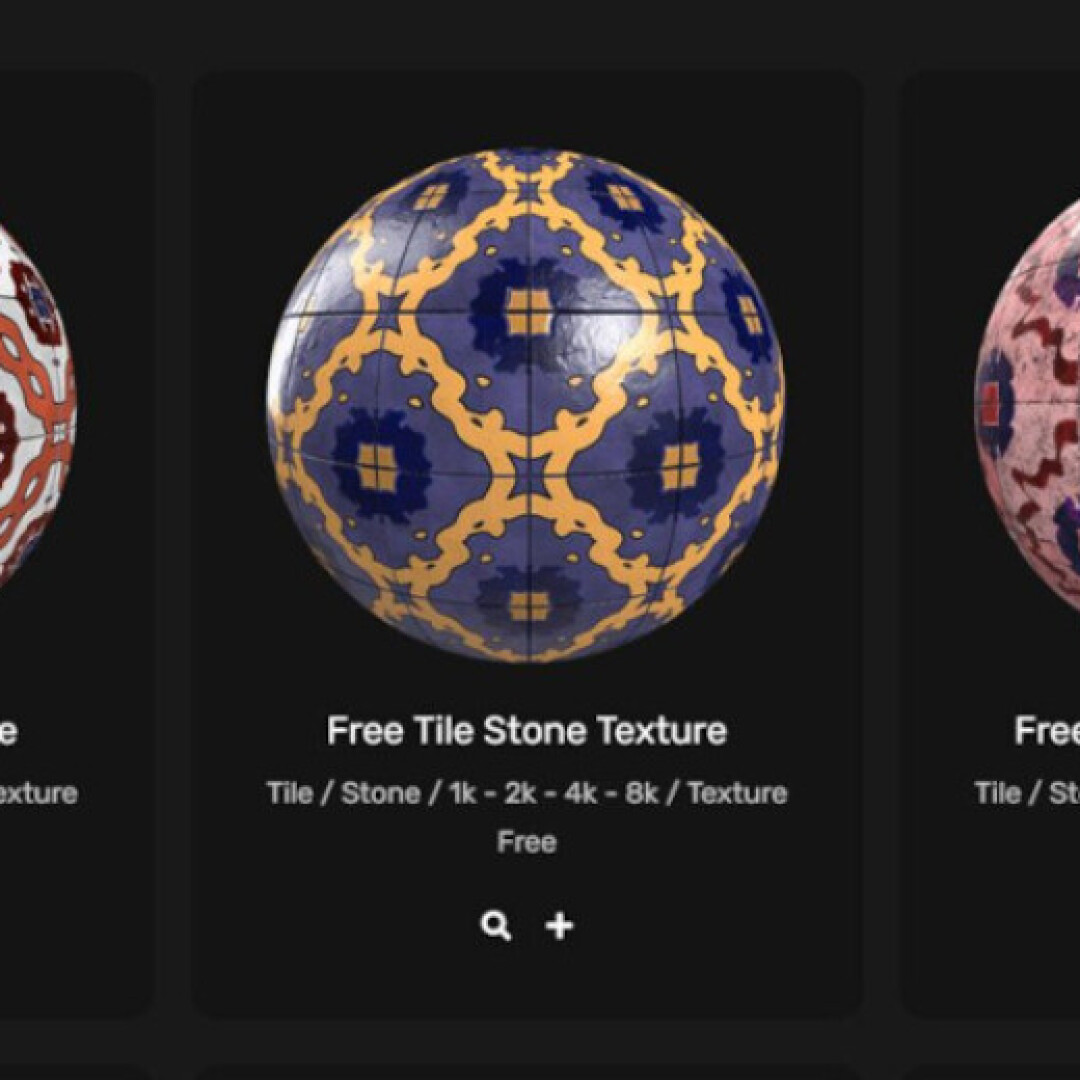Click the Texture tag in the center card

tap(737, 793)
